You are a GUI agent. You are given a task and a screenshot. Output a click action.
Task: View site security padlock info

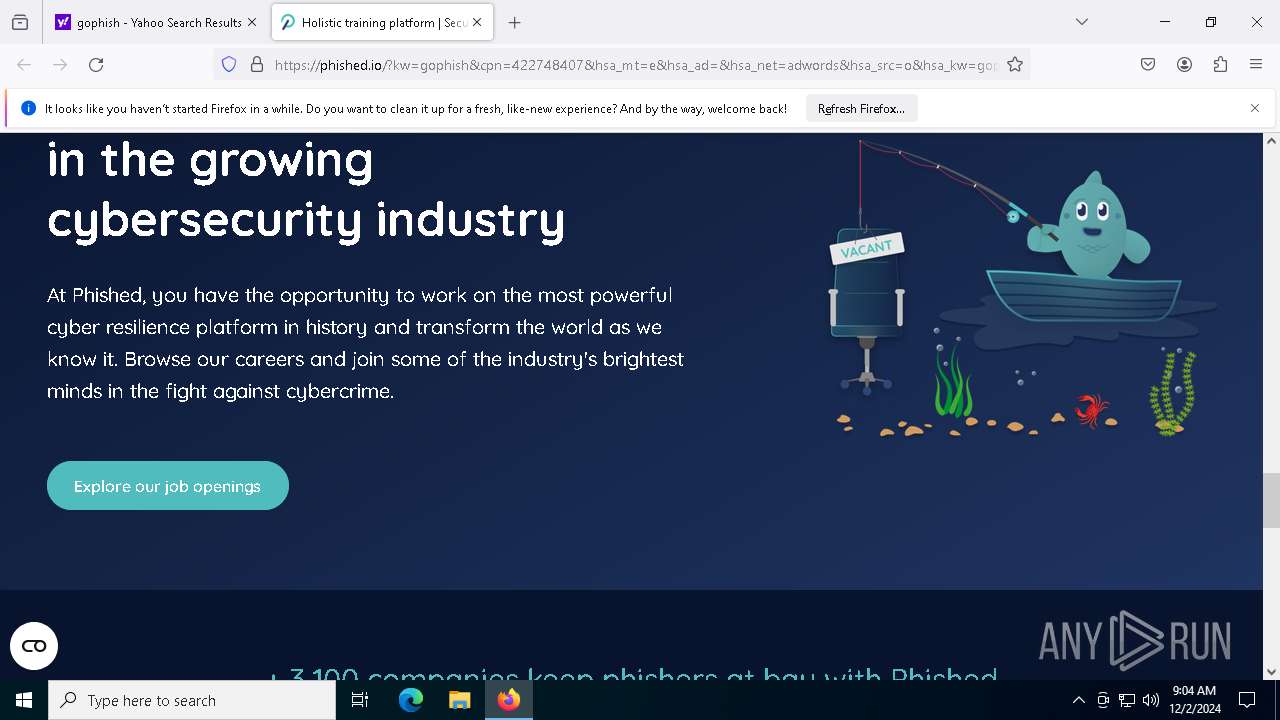(x=257, y=64)
